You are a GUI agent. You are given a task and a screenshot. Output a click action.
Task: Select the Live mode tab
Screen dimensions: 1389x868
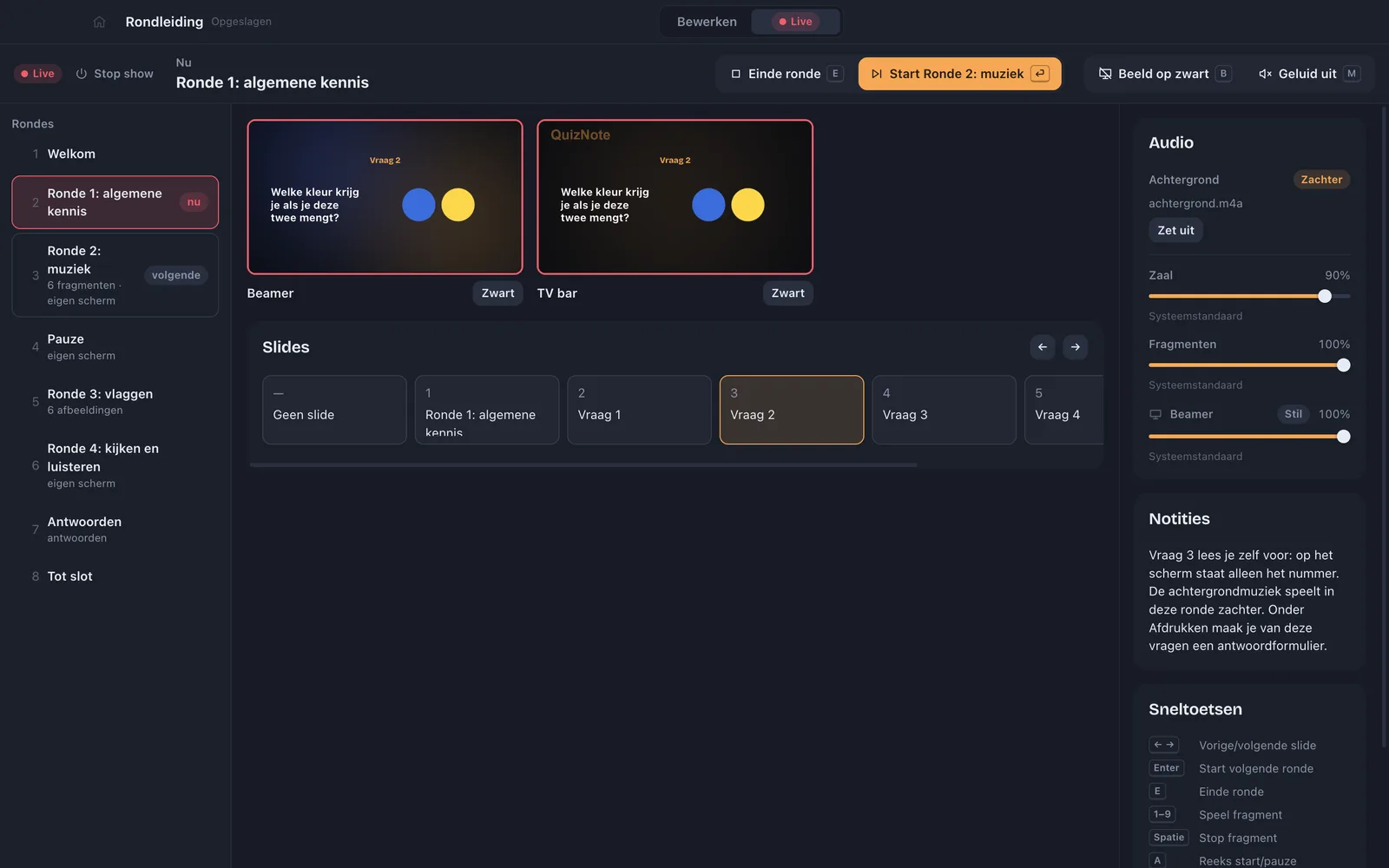796,22
